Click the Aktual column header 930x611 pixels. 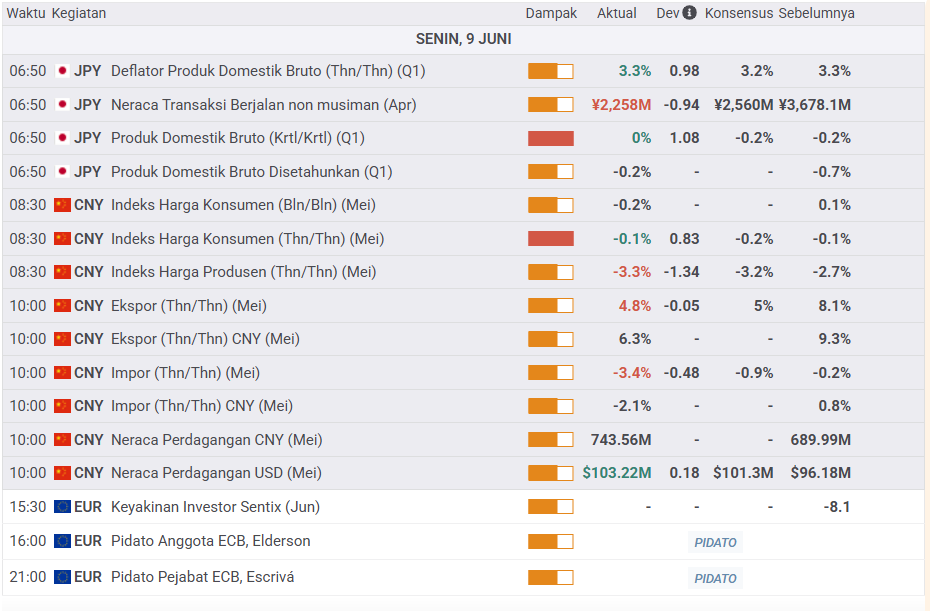(617, 13)
